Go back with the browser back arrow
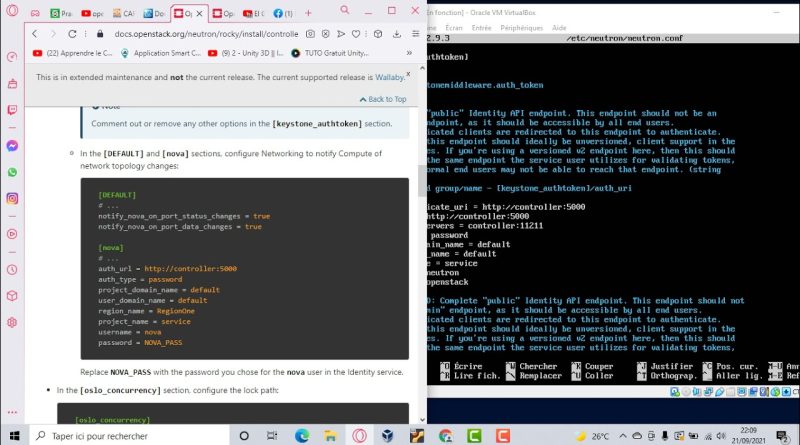This screenshot has width=800, height=445. pyautogui.click(x=35, y=34)
